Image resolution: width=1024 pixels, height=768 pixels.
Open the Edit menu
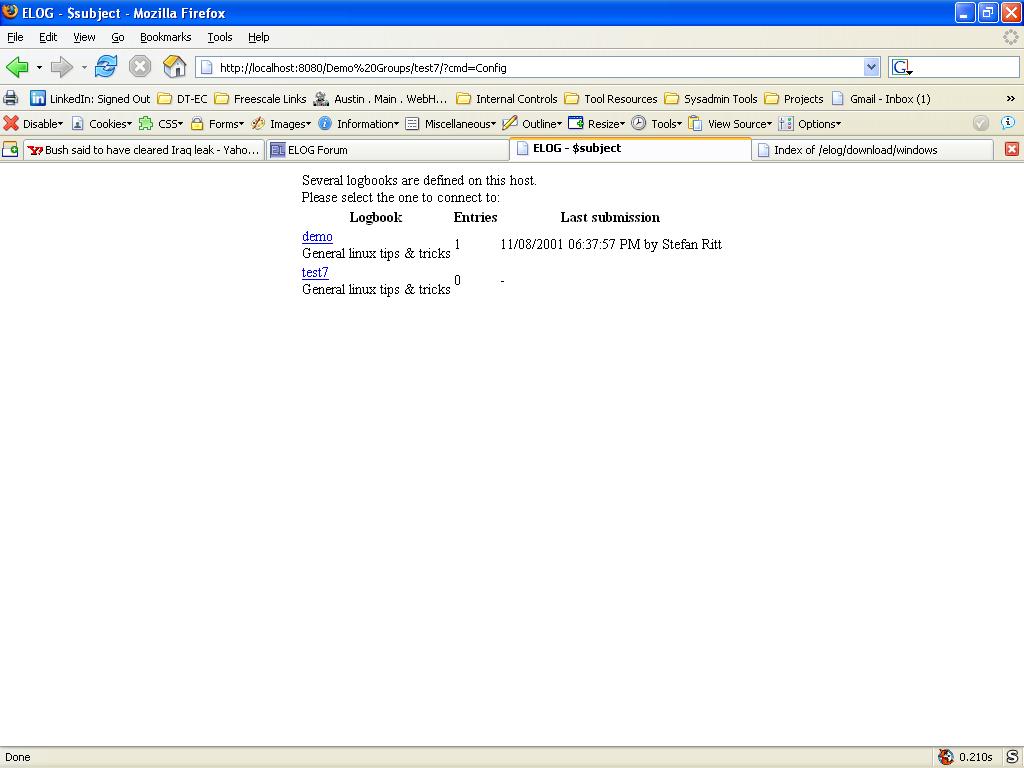48,37
